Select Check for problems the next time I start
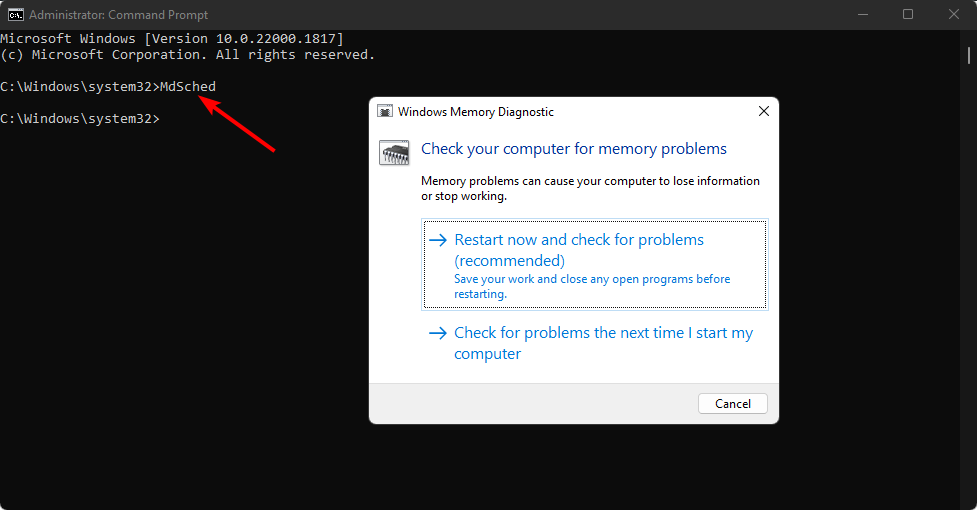 tap(594, 343)
